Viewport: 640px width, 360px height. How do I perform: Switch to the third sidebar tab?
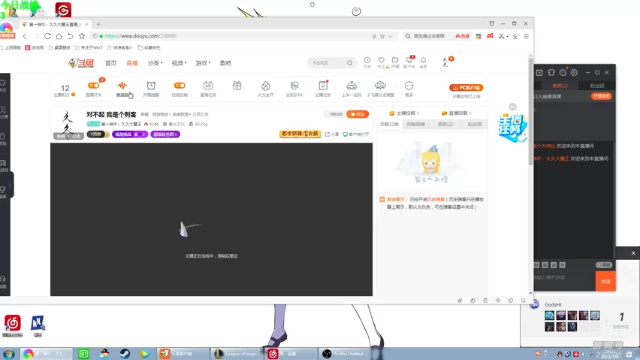[x=445, y=124]
